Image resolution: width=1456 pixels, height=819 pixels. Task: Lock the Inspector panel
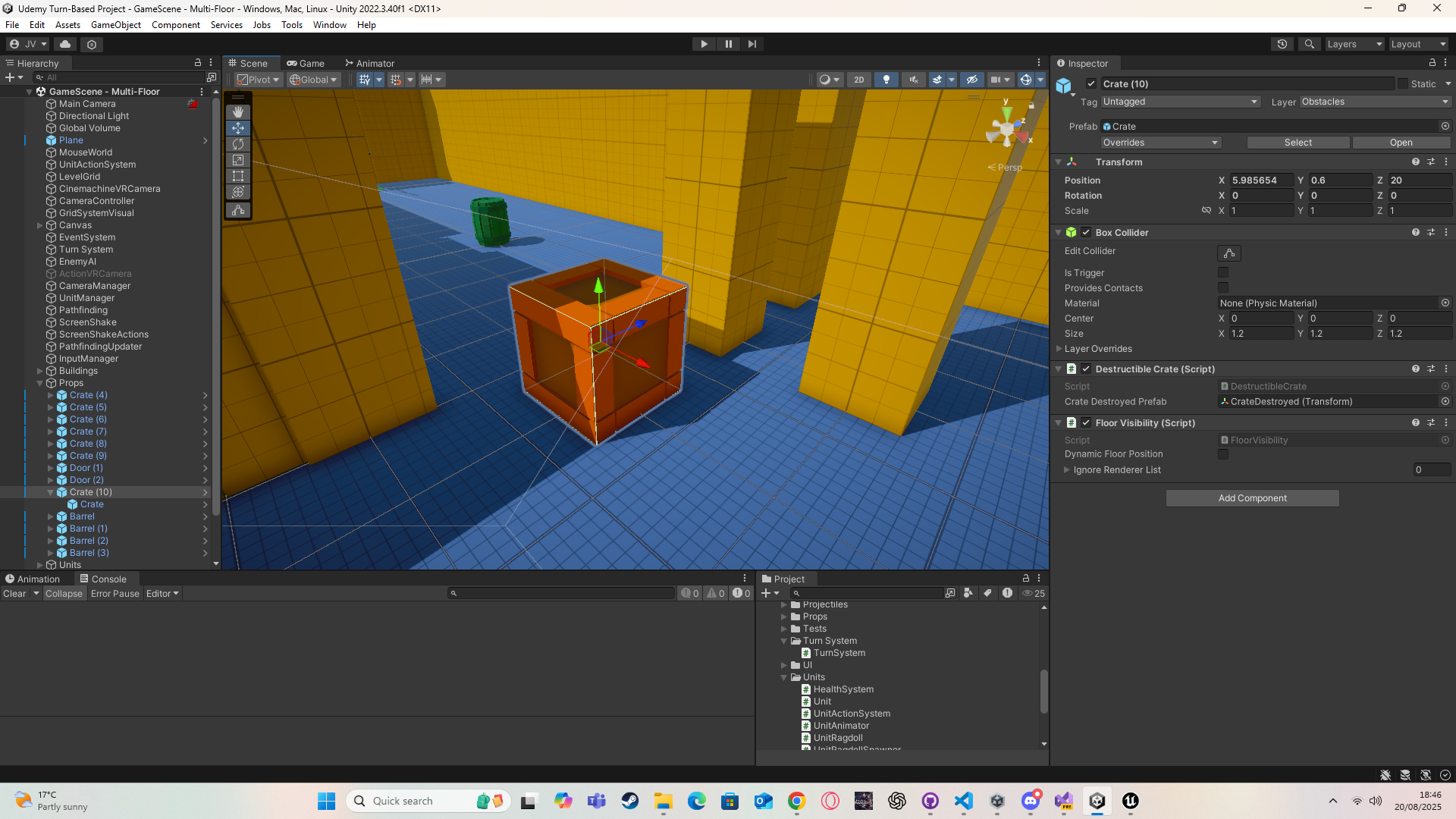tap(1432, 63)
